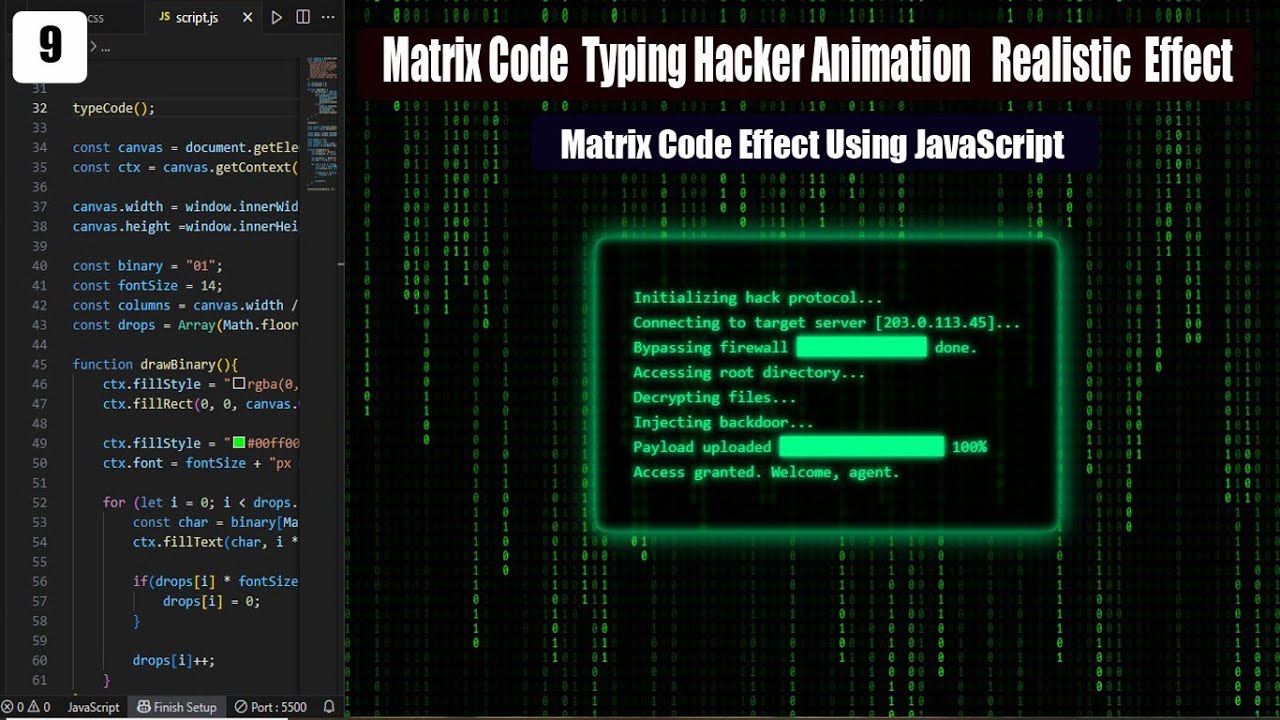Click the drops[i]++; statement
1280x720 pixels.
(174, 660)
